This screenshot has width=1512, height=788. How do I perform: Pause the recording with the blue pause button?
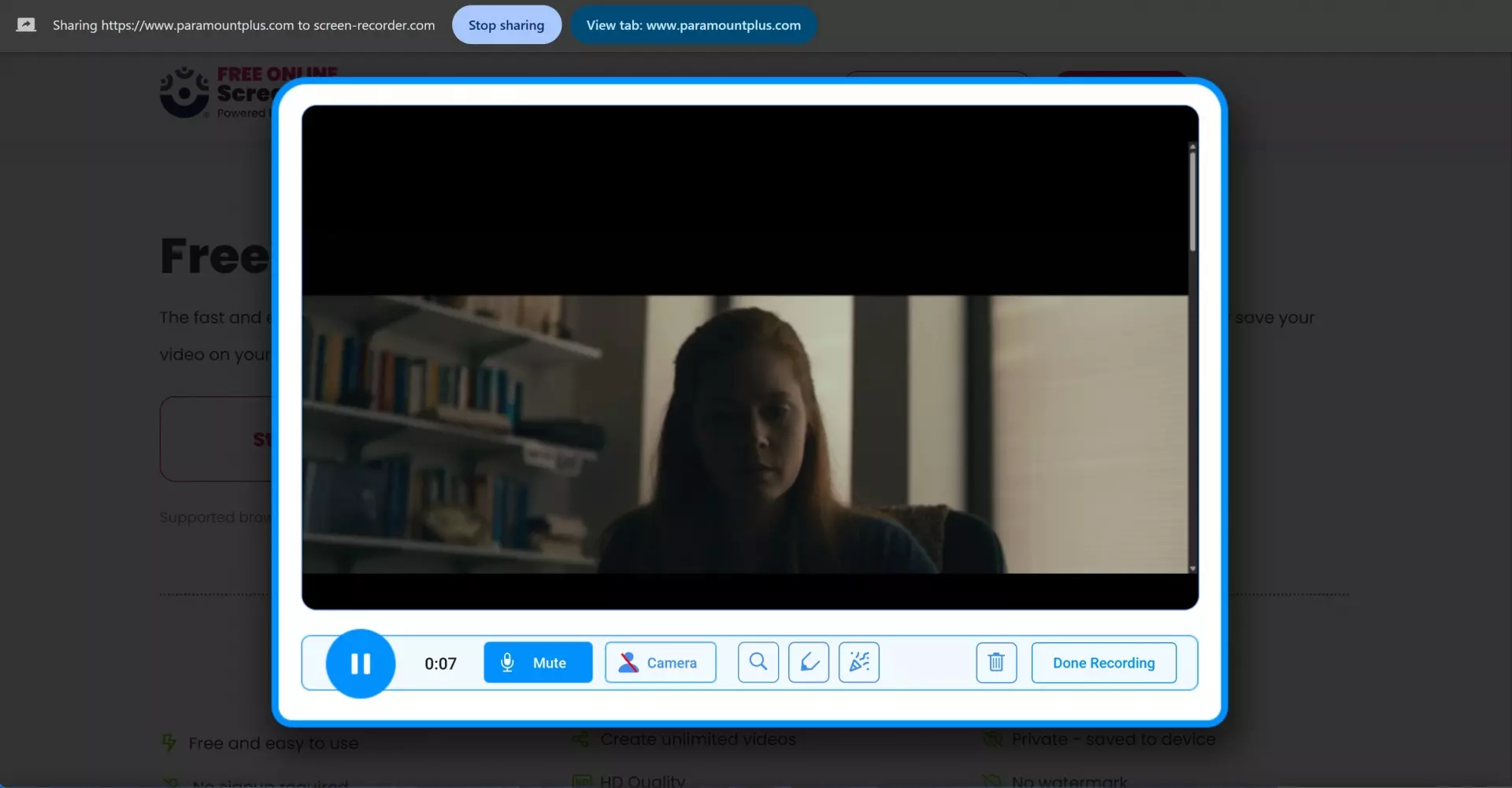[x=361, y=664]
